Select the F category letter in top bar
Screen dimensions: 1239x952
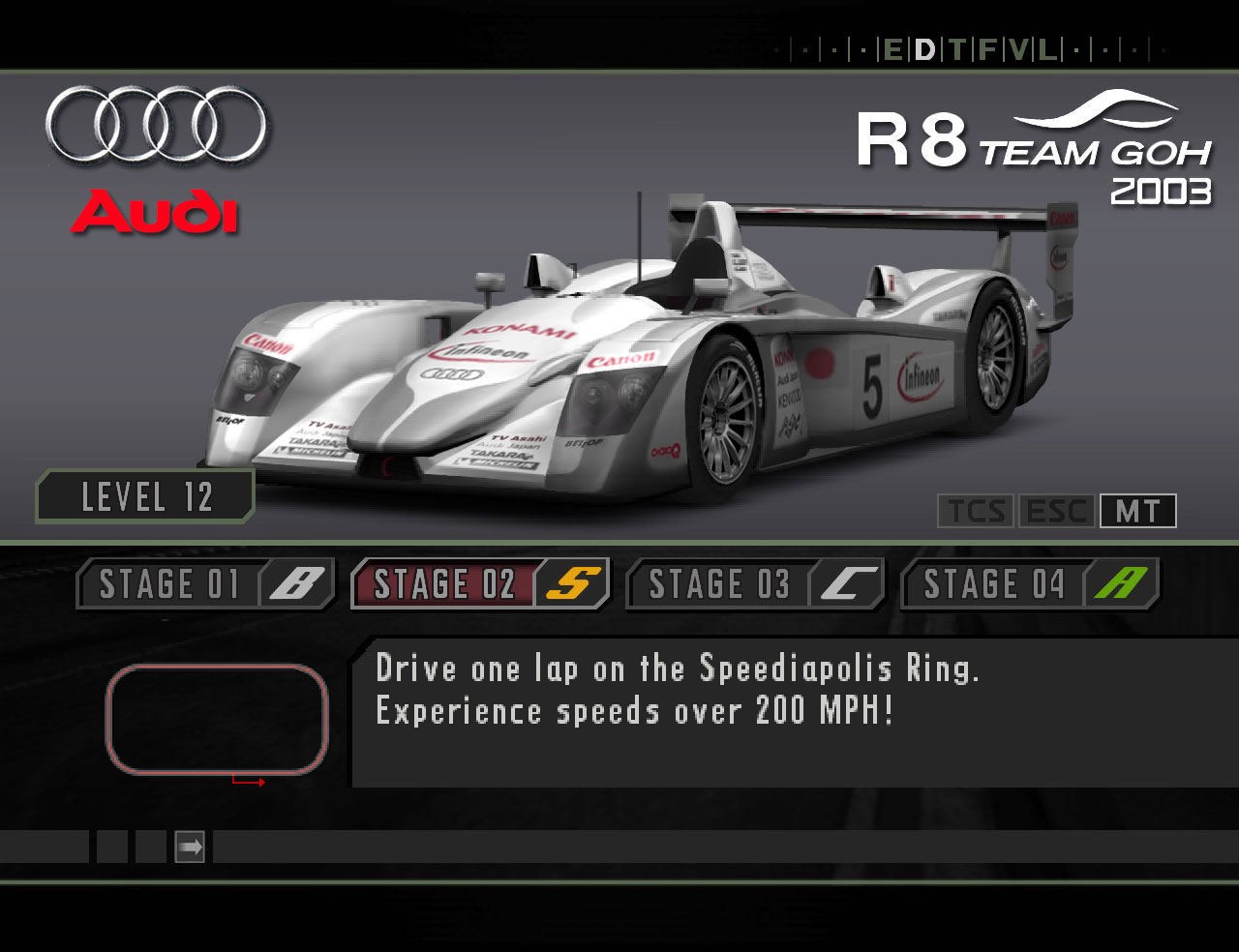pos(987,49)
